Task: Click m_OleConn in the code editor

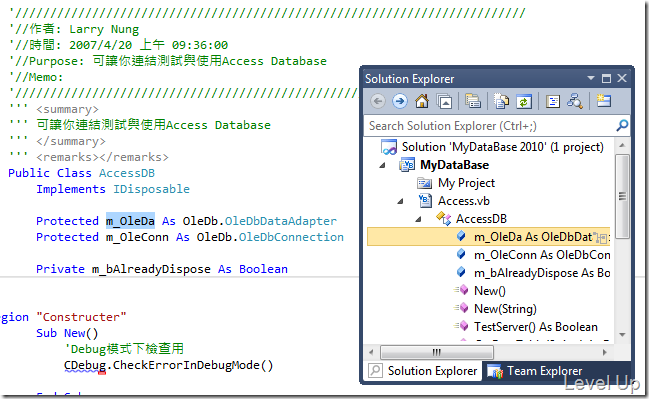Action: pos(137,237)
